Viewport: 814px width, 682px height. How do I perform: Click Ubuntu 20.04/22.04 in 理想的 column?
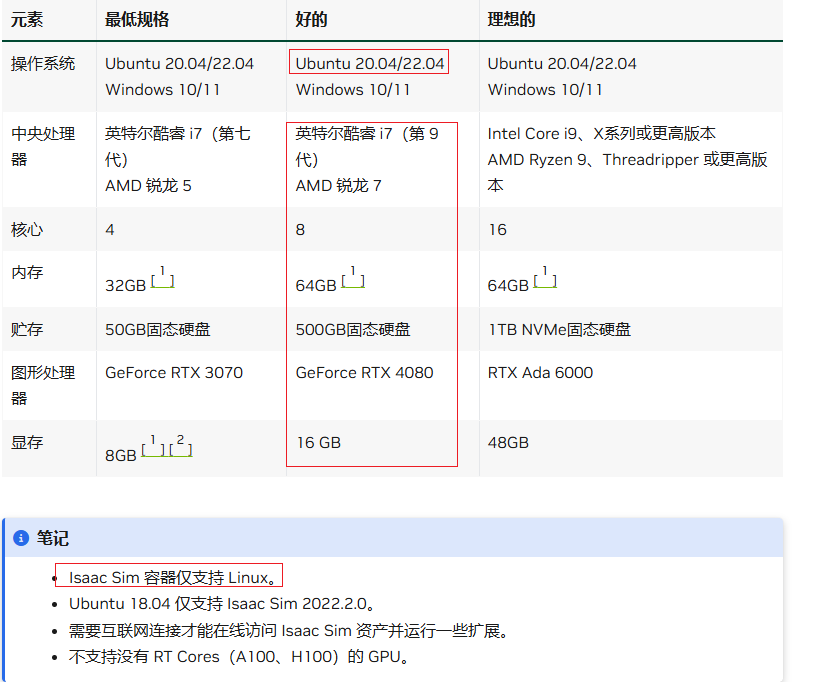point(562,63)
